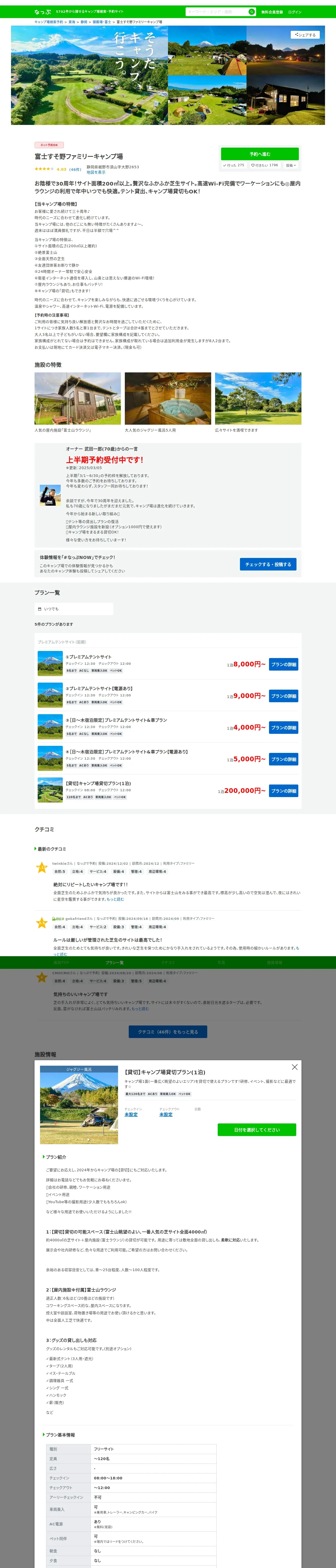Screen dimensions: 336x1568
Task: Click the green 予約へ進む button
Action: 260,154
